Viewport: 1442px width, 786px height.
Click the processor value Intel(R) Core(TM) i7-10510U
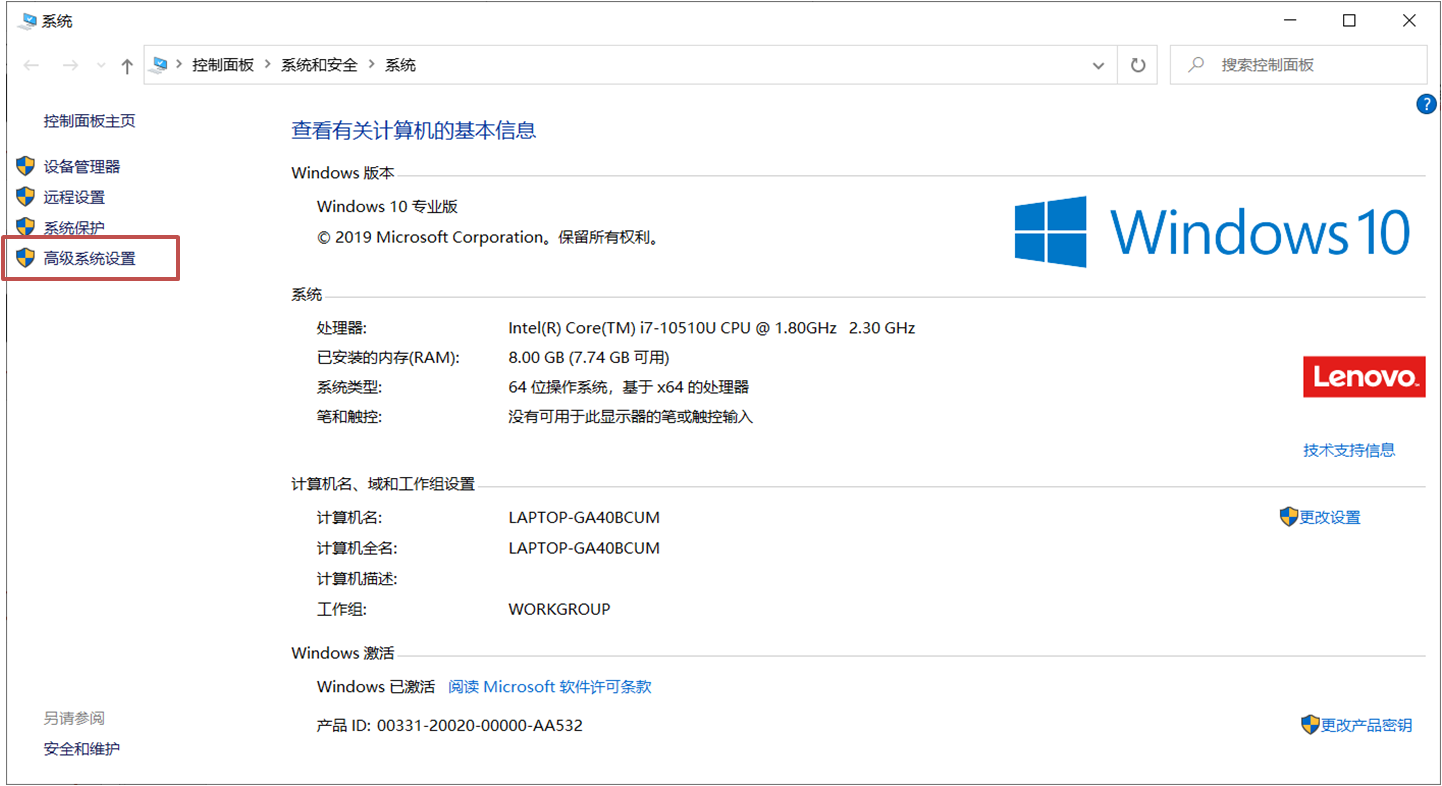(712, 328)
